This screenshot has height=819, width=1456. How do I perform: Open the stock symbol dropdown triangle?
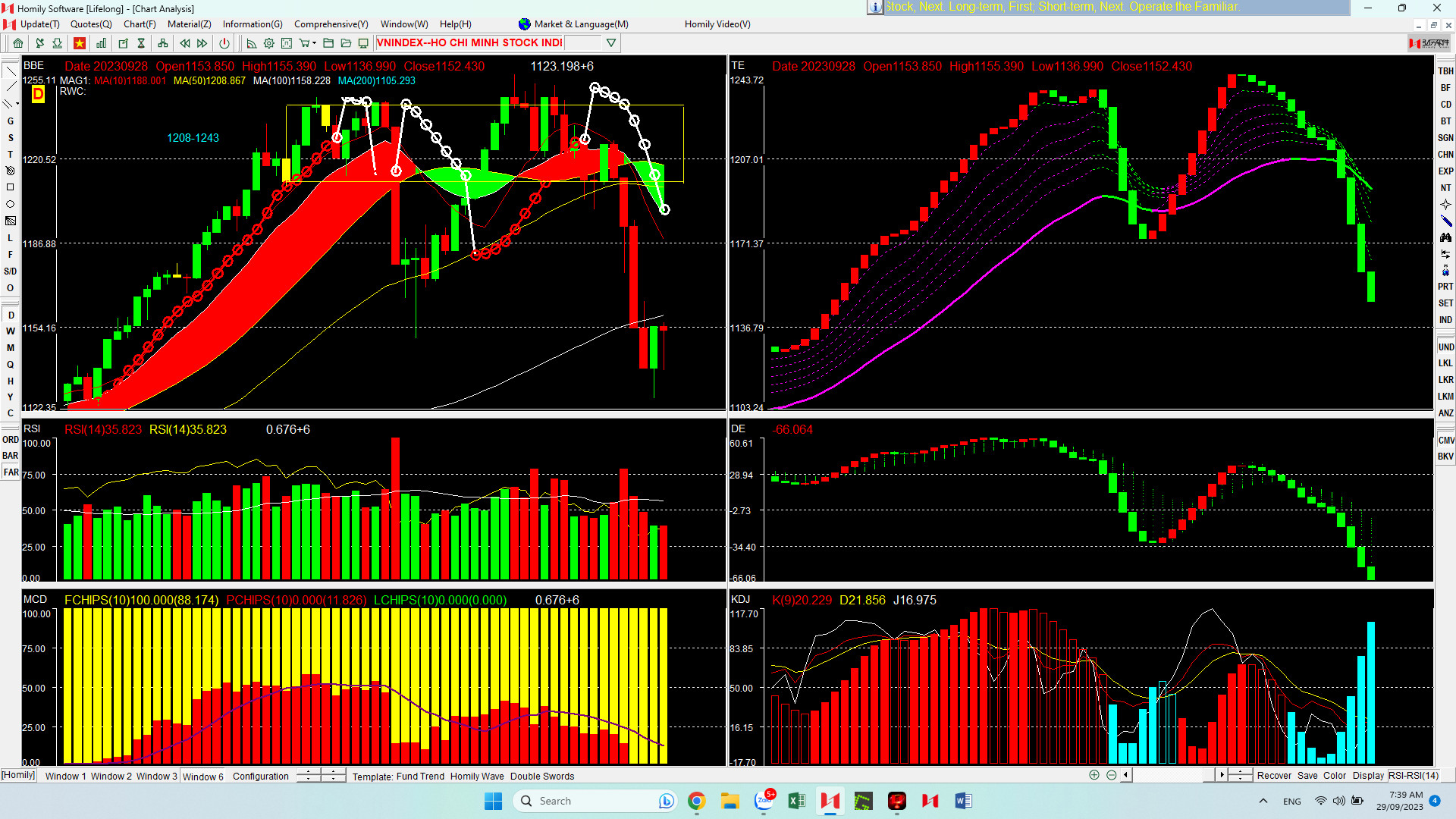tap(611, 43)
